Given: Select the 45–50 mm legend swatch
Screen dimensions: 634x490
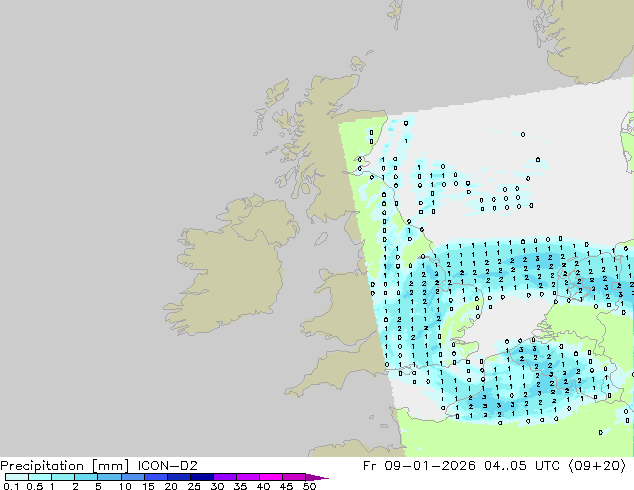Looking at the screenshot, I should point(294,477).
